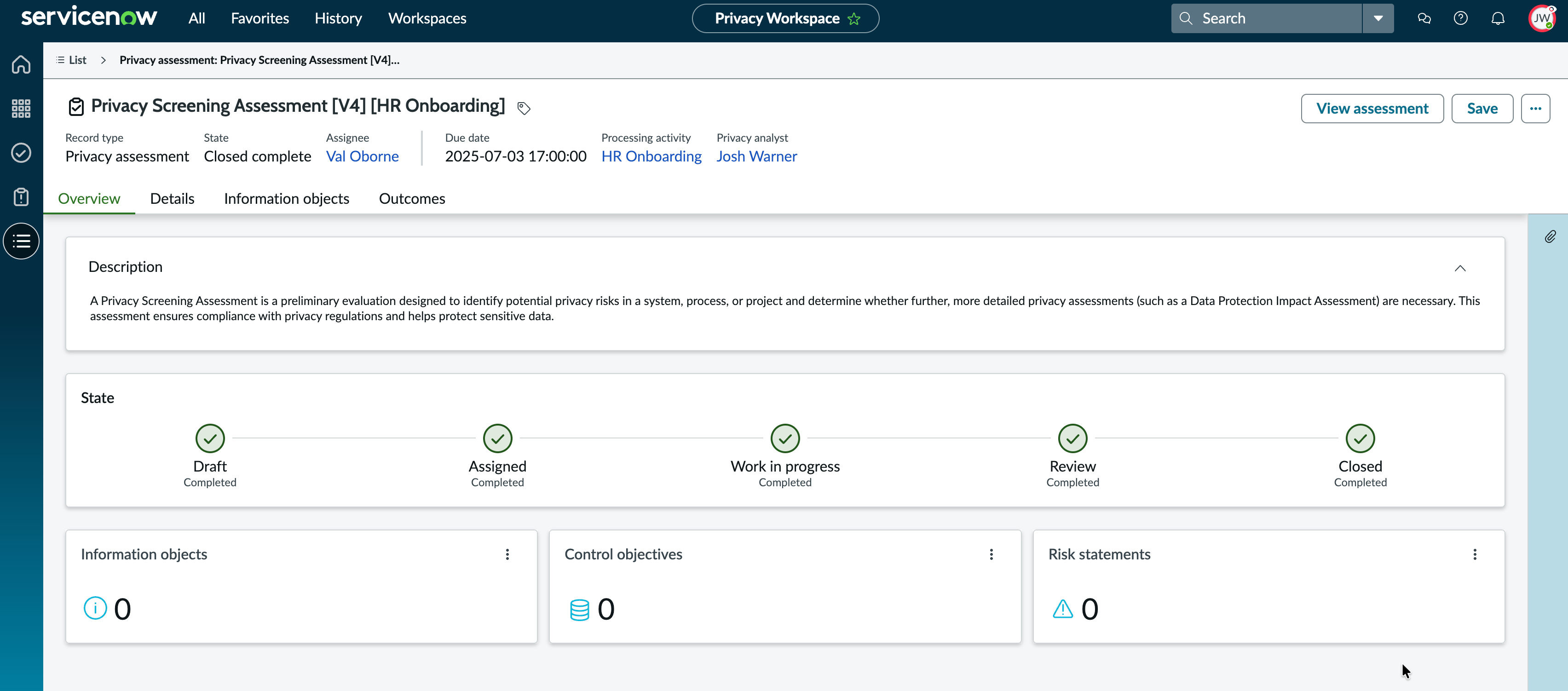This screenshot has width=1568, height=691.
Task: Click the Information objects info icon
Action: click(95, 608)
